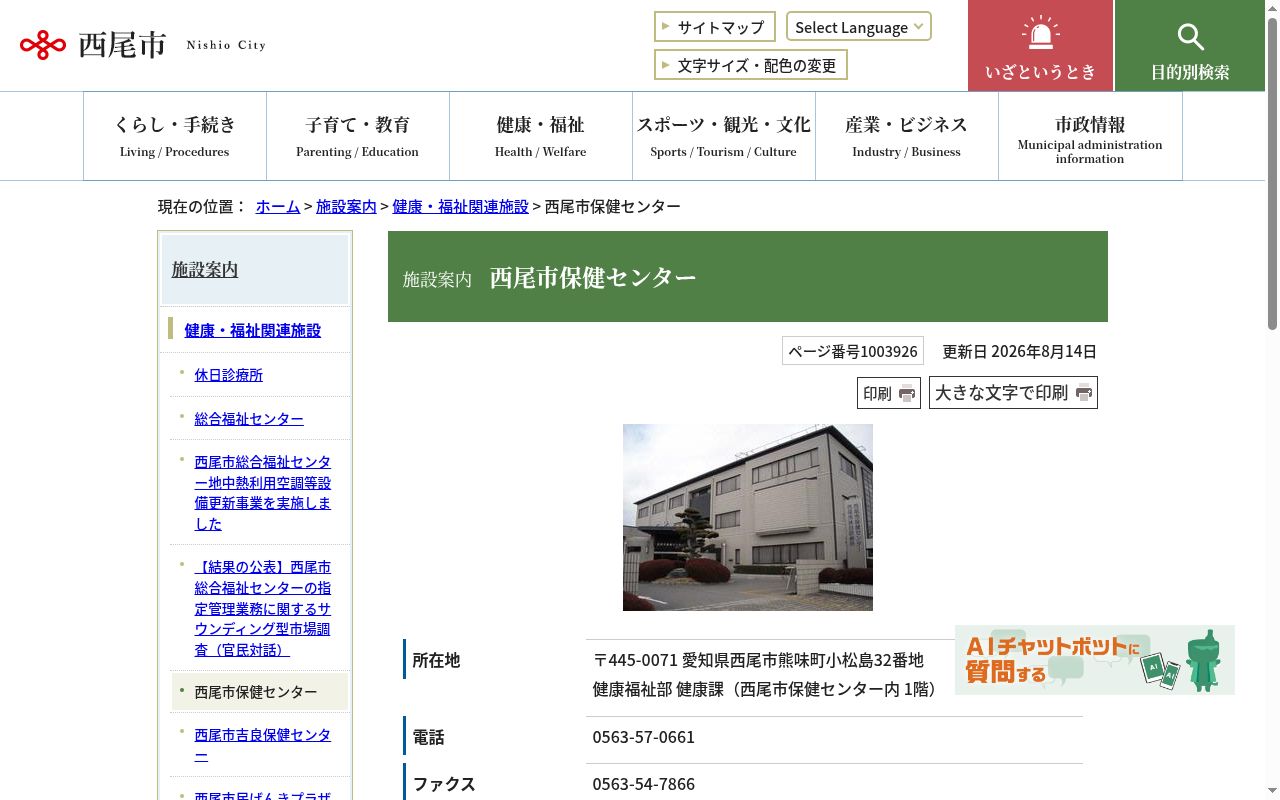Click printer icon on 大きな文字で印刷 button
Screen dimensions: 1280x800
(1084, 393)
